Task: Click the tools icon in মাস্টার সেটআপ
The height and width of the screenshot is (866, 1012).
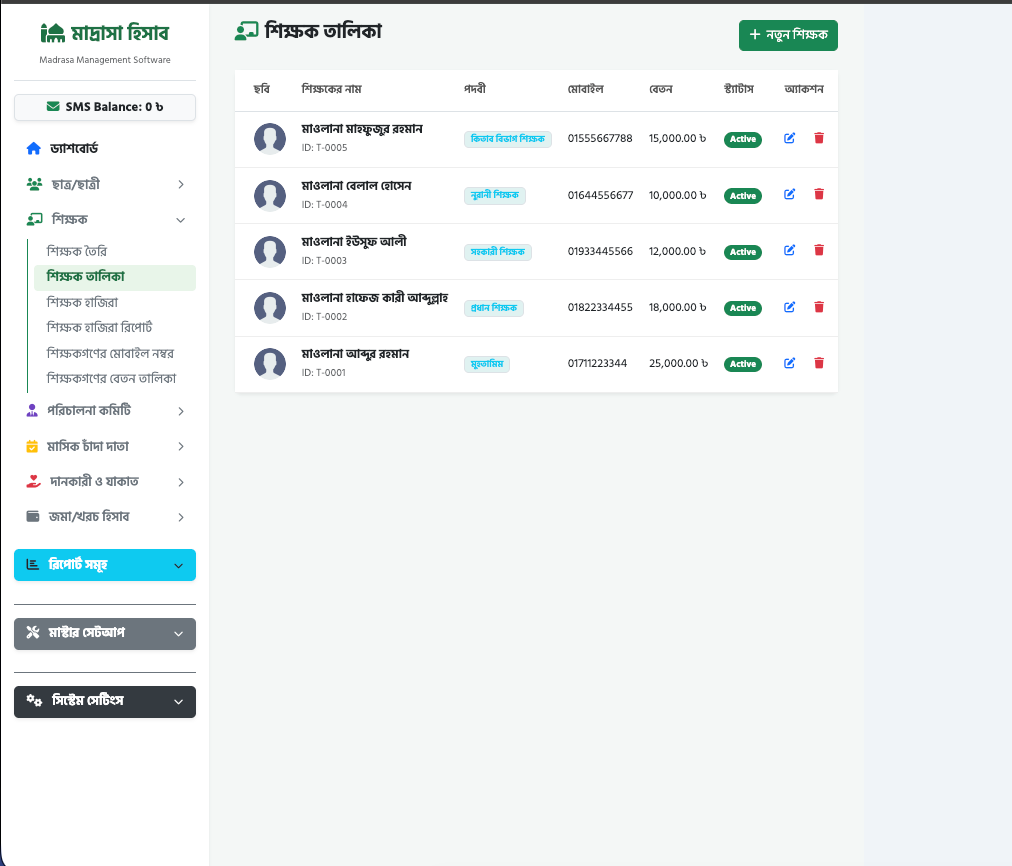Action: pyautogui.click(x=32, y=632)
